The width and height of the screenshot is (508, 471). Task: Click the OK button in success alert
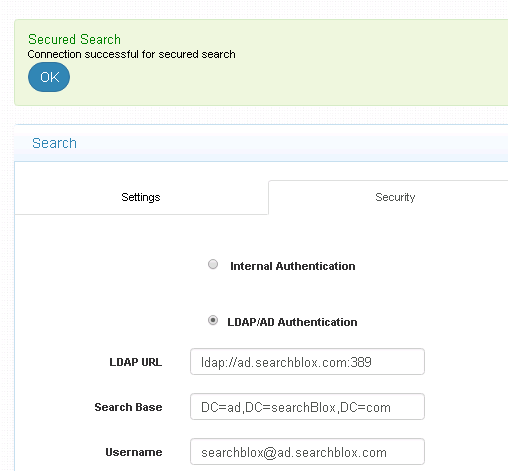click(x=49, y=77)
